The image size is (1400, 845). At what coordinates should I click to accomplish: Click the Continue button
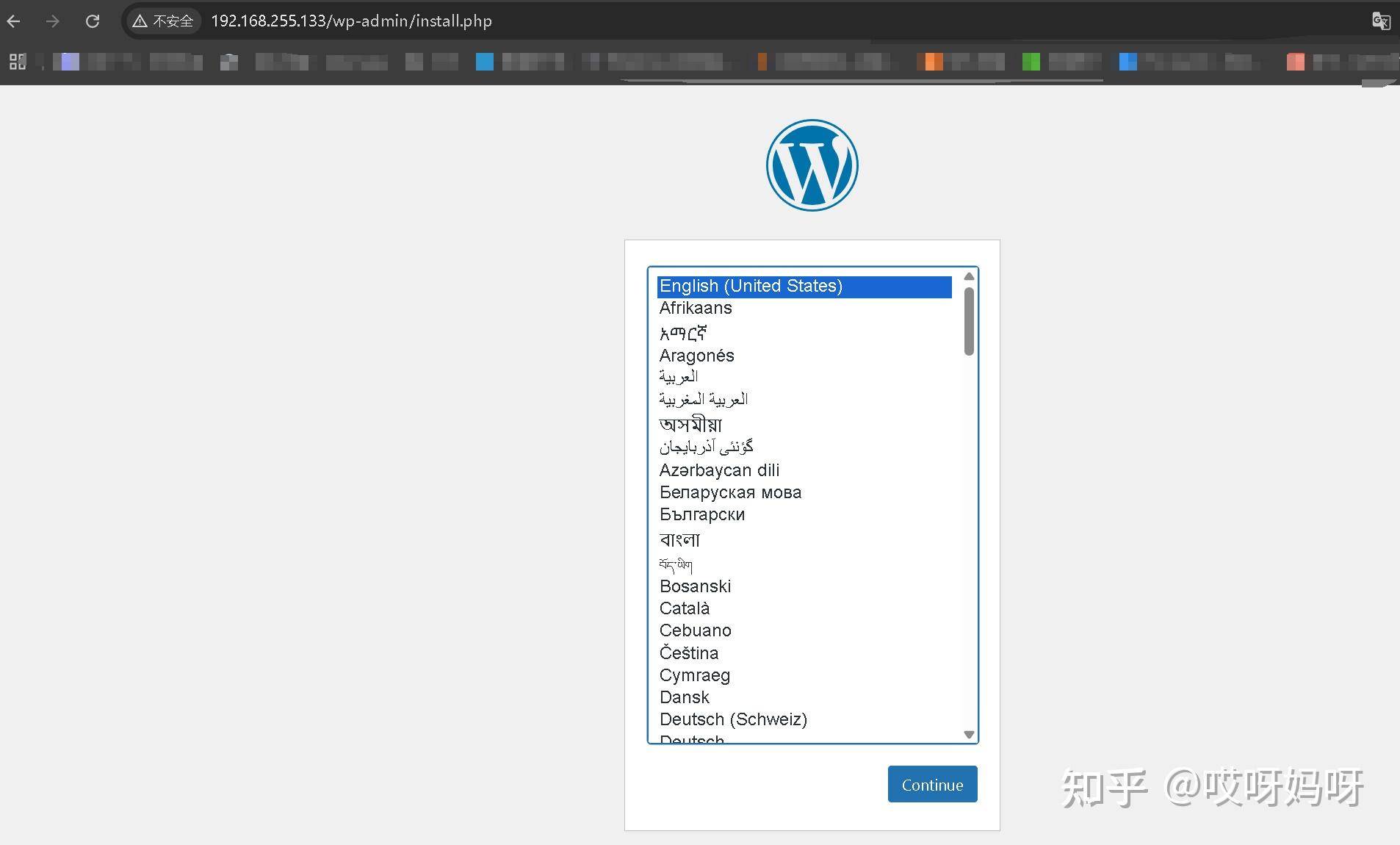pyautogui.click(x=932, y=784)
